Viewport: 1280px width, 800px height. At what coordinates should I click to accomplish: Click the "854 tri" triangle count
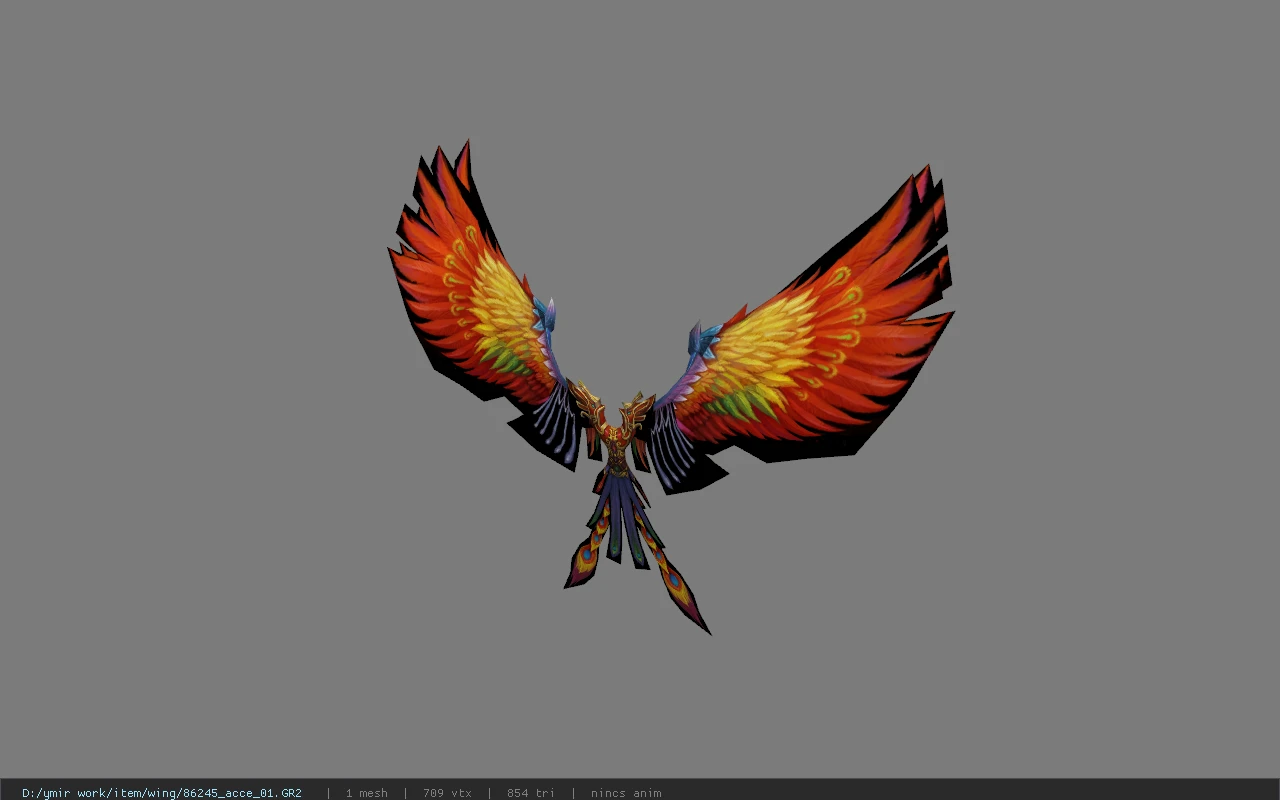tap(530, 793)
